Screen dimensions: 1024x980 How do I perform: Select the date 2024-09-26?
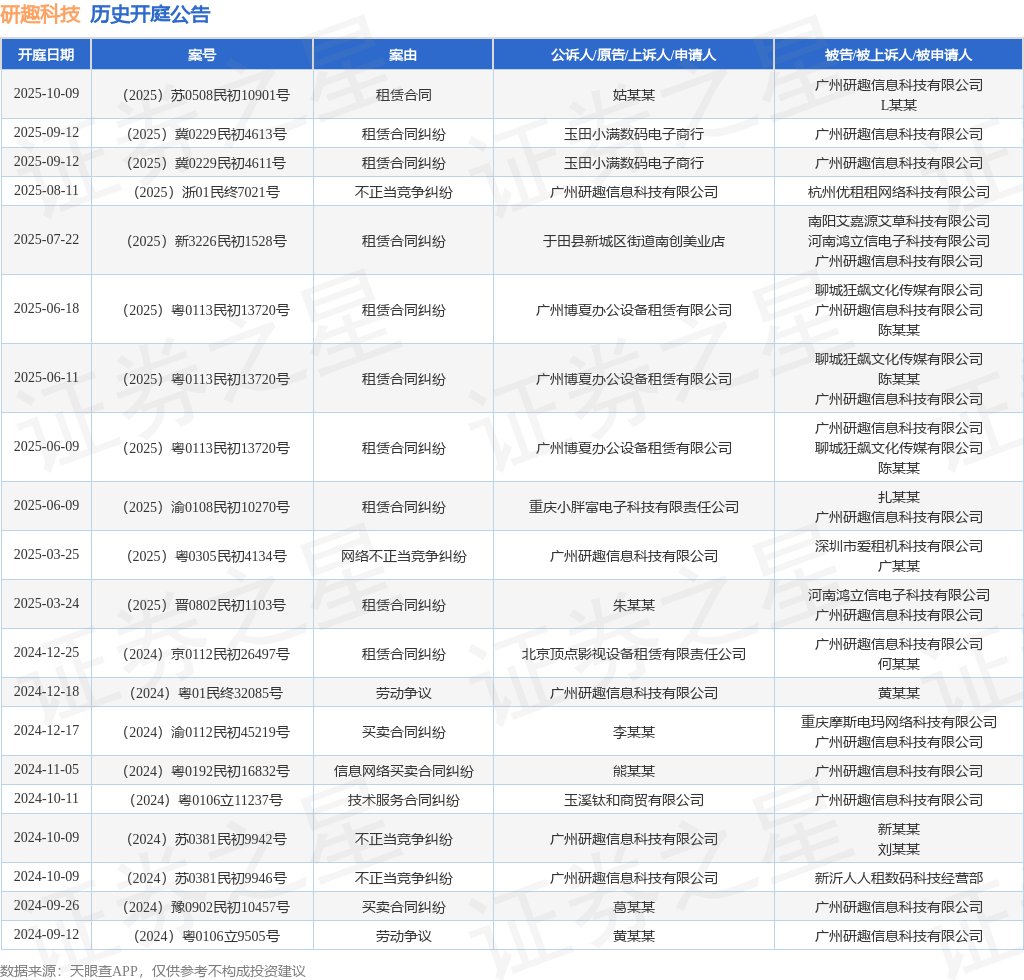tap(46, 906)
